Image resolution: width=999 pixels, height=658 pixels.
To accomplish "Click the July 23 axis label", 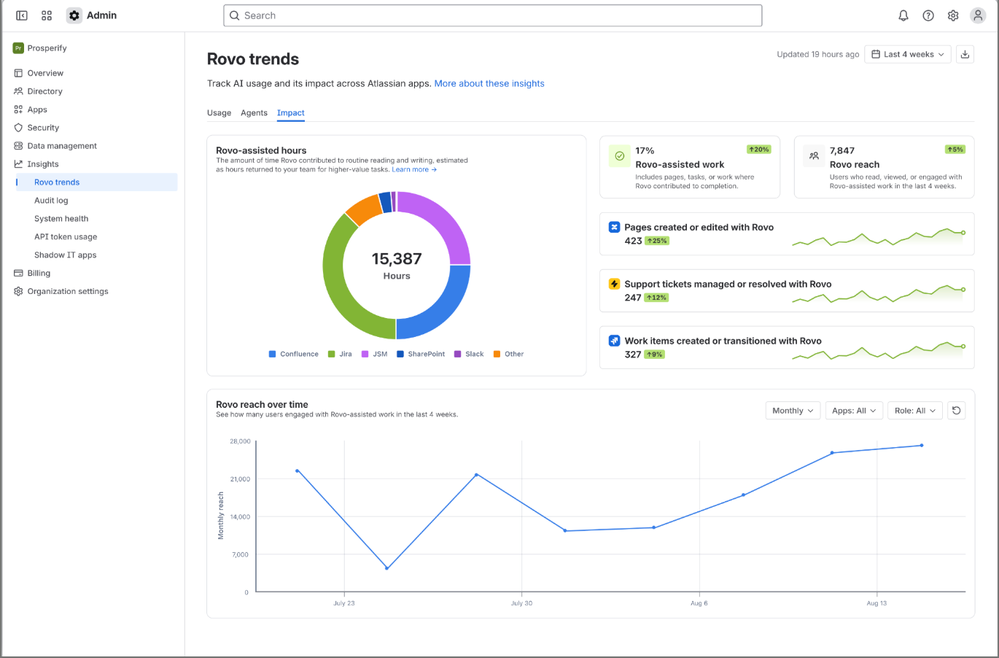I will [344, 603].
